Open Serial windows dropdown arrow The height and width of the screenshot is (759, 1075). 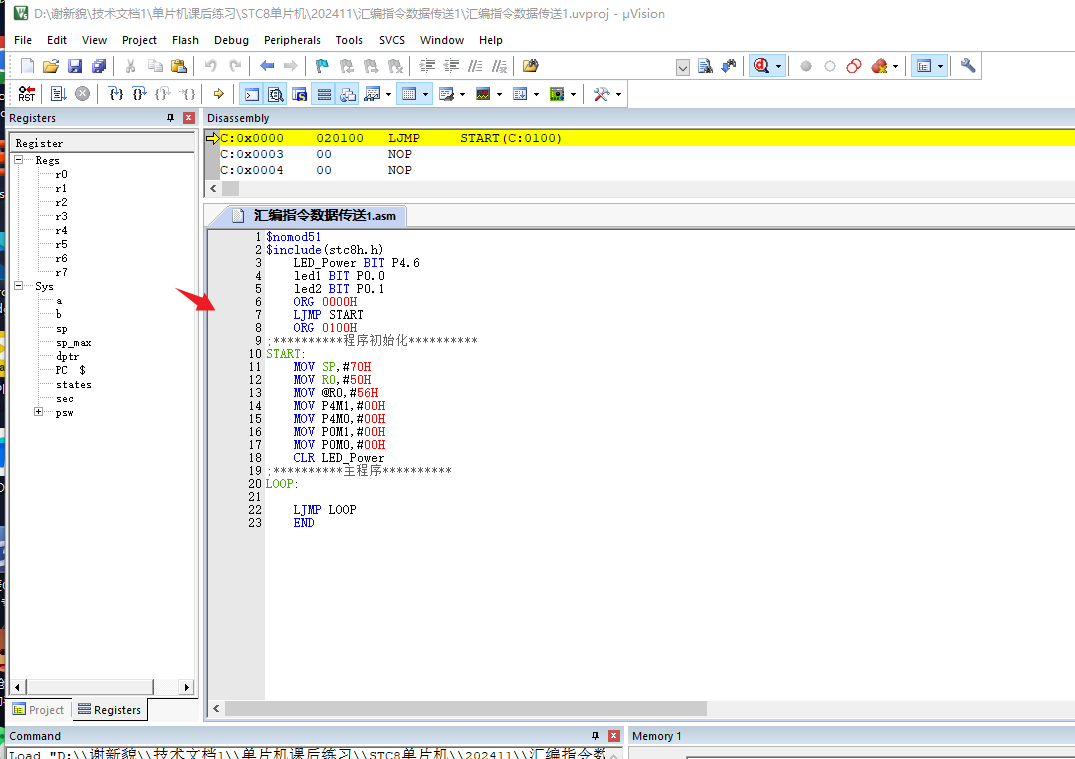[463, 94]
